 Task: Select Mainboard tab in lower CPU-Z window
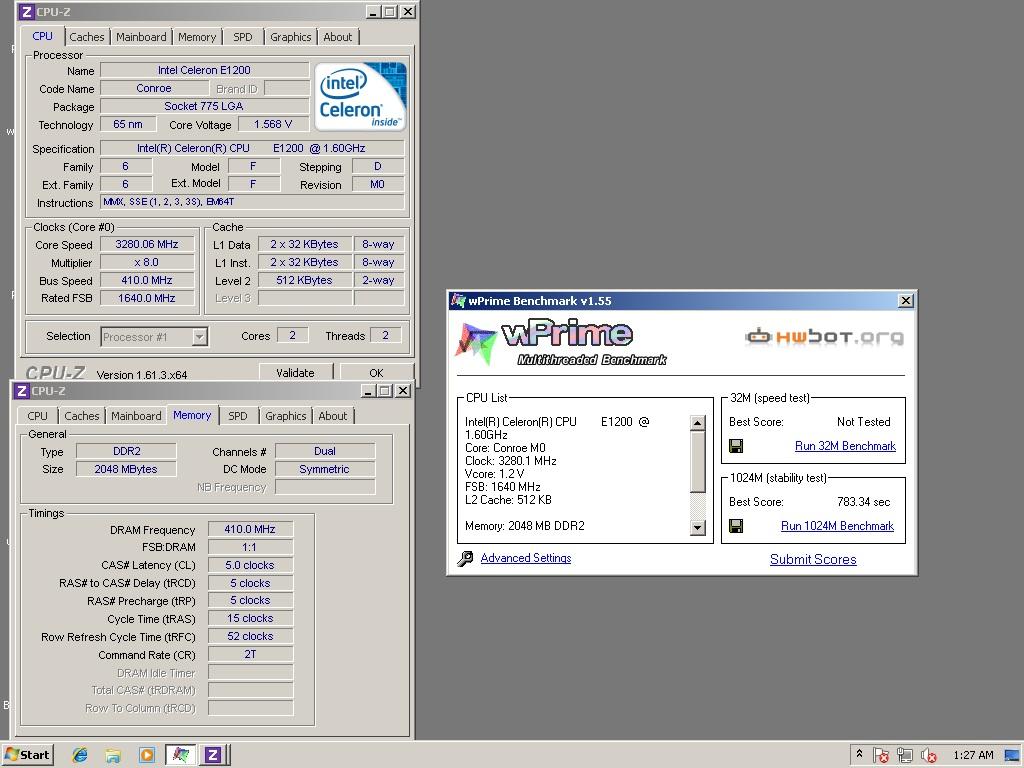[136, 416]
